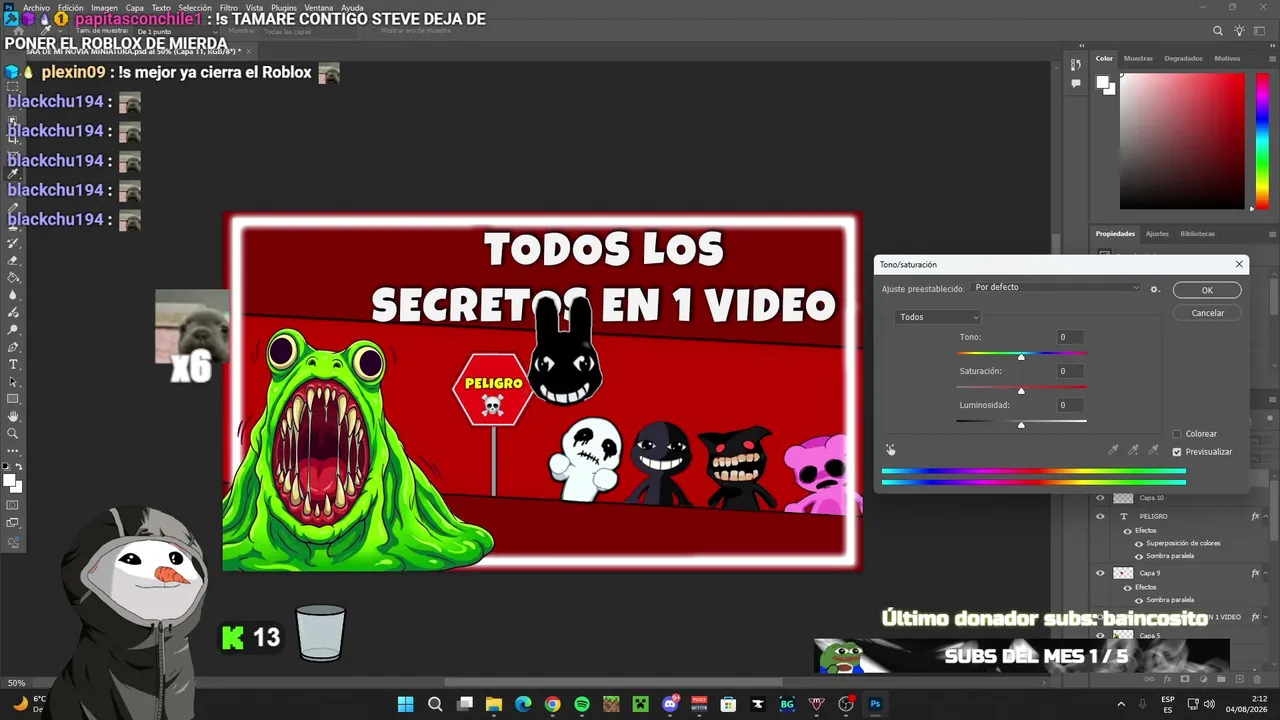
Task: Hide the PELIGRO text layer
Action: tap(1100, 516)
